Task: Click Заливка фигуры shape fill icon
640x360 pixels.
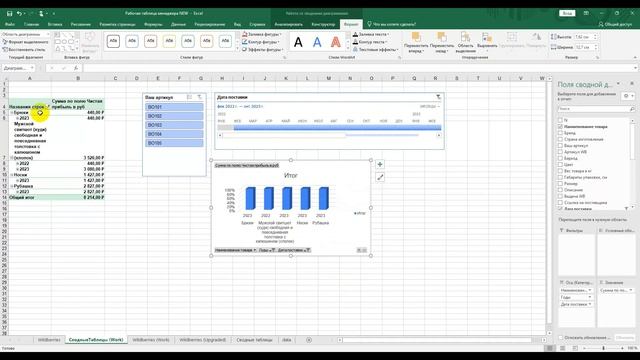Action: 245,34
